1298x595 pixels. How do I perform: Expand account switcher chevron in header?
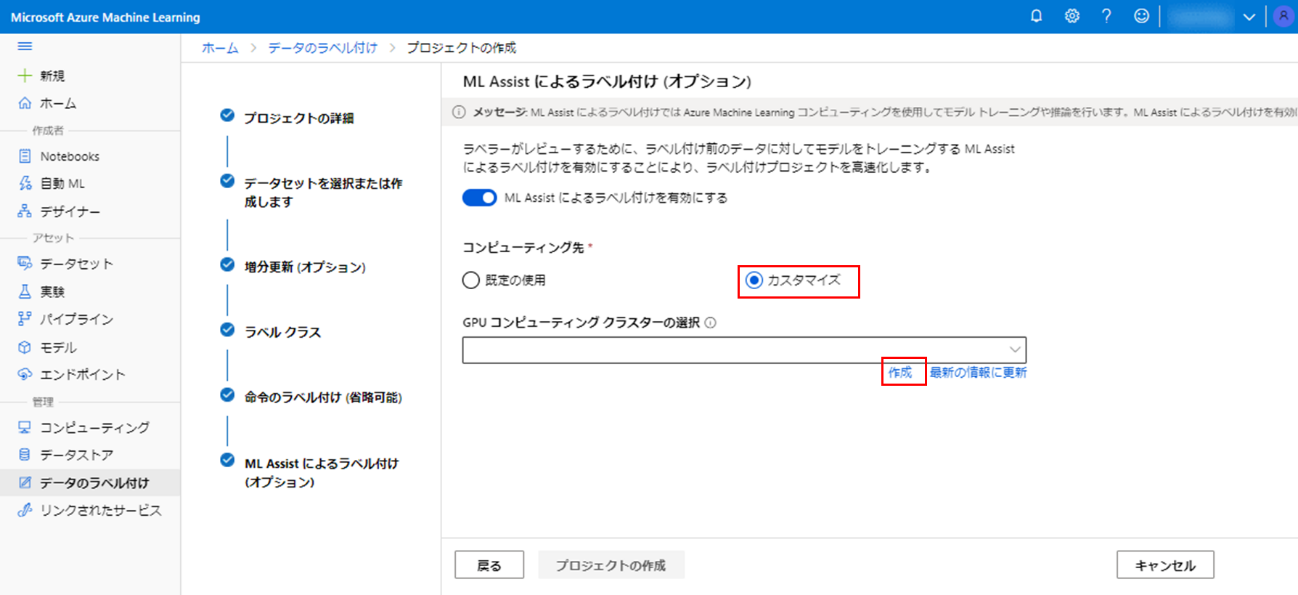[x=1249, y=17]
